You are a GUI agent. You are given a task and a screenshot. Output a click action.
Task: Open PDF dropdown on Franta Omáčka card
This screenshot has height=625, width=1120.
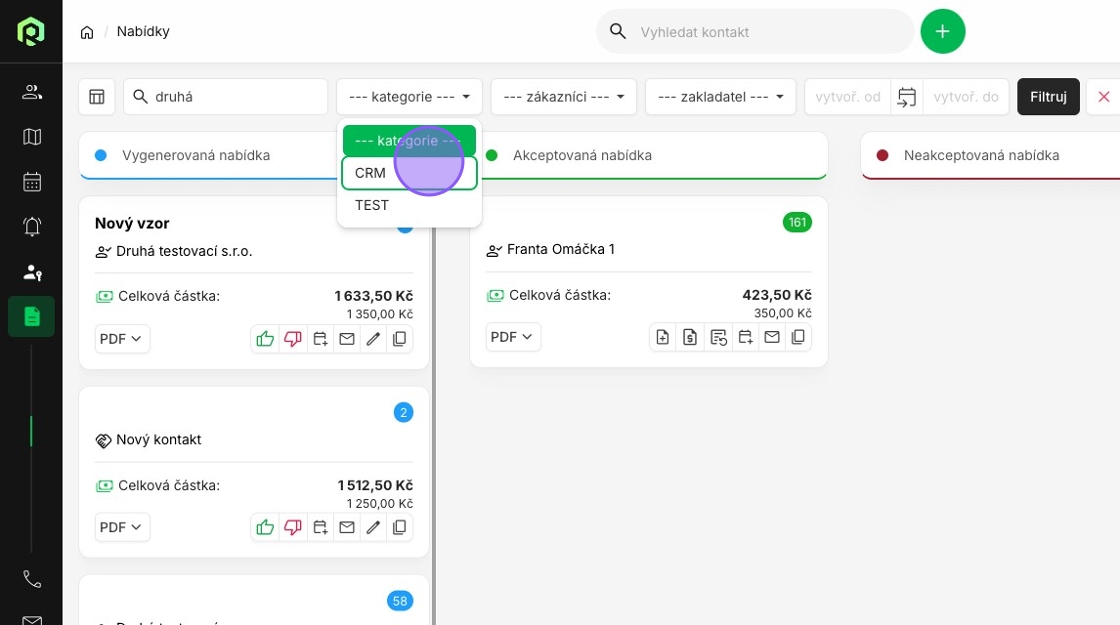point(513,337)
